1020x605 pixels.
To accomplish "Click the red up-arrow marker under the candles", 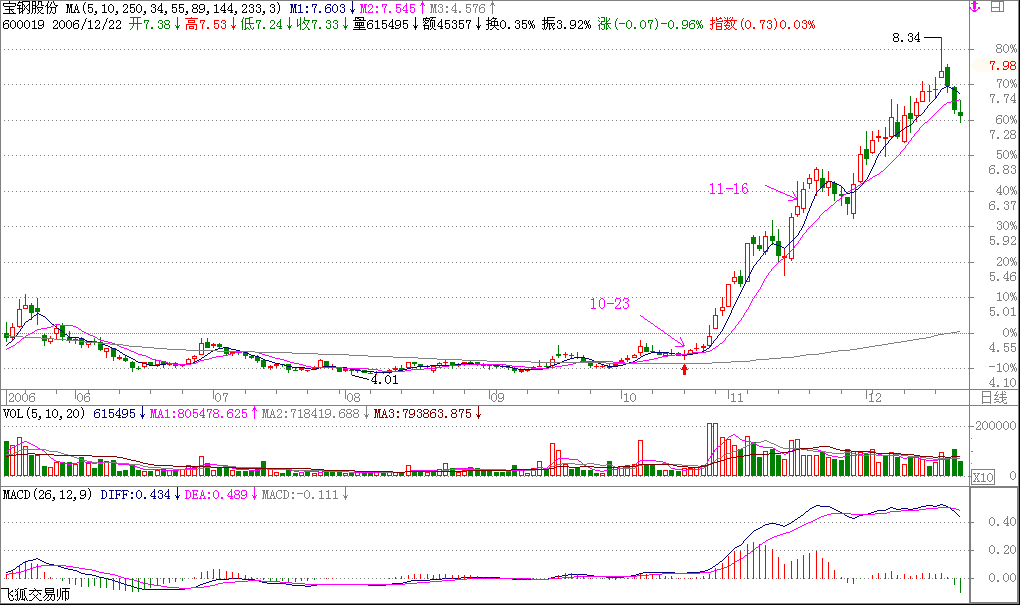I will pos(684,370).
